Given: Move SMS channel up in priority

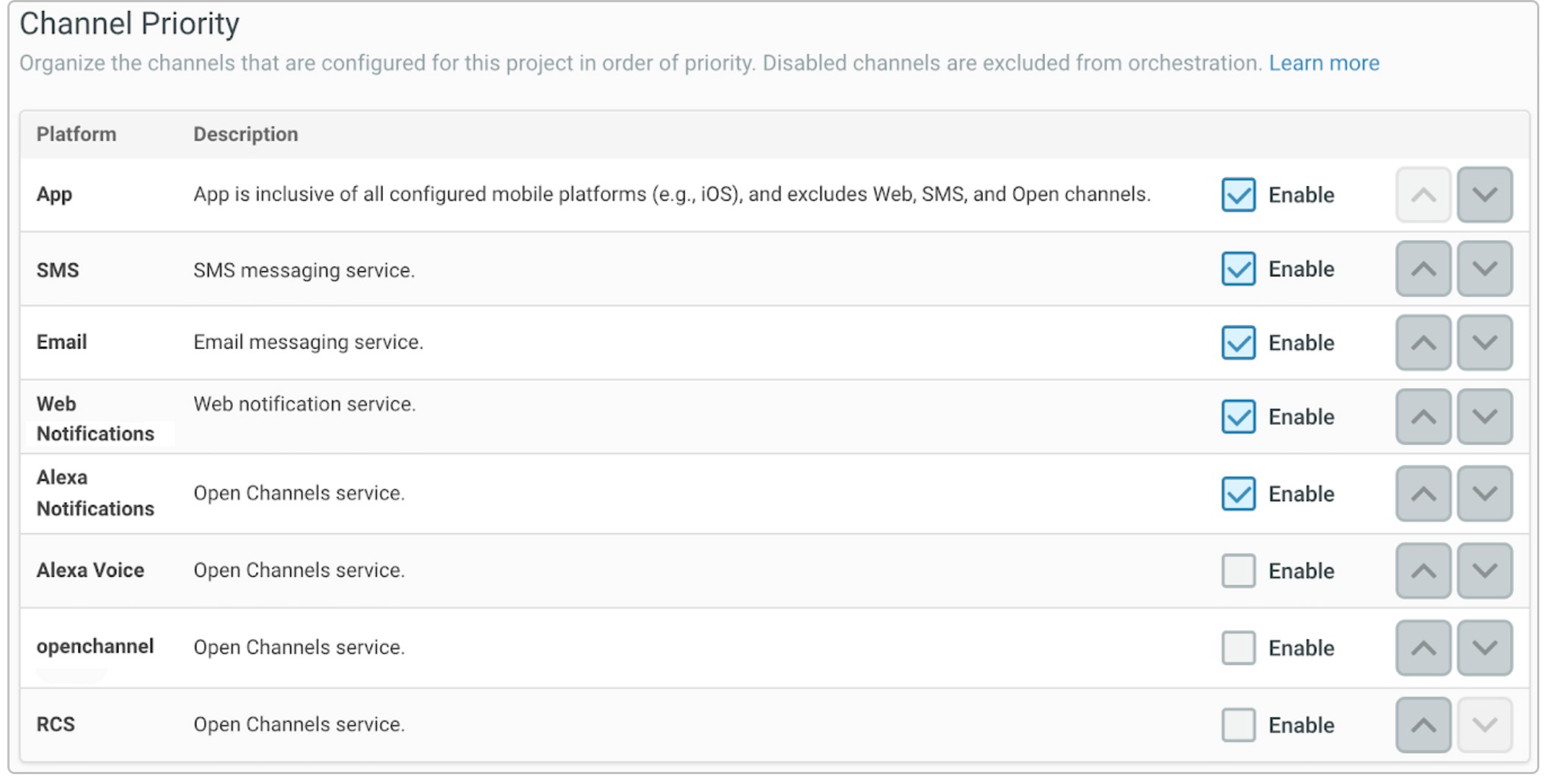Looking at the screenshot, I should pyautogui.click(x=1422, y=269).
